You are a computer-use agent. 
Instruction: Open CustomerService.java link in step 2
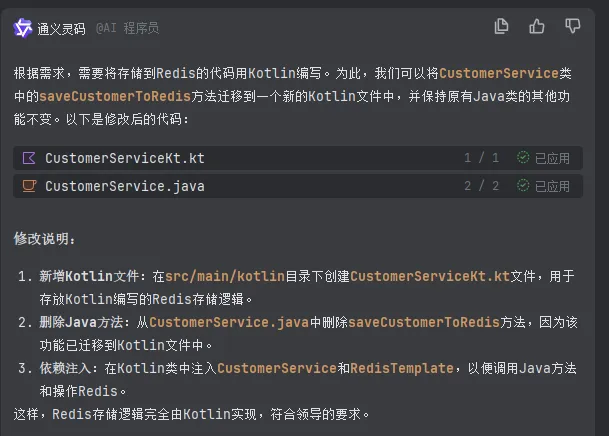(x=229, y=322)
